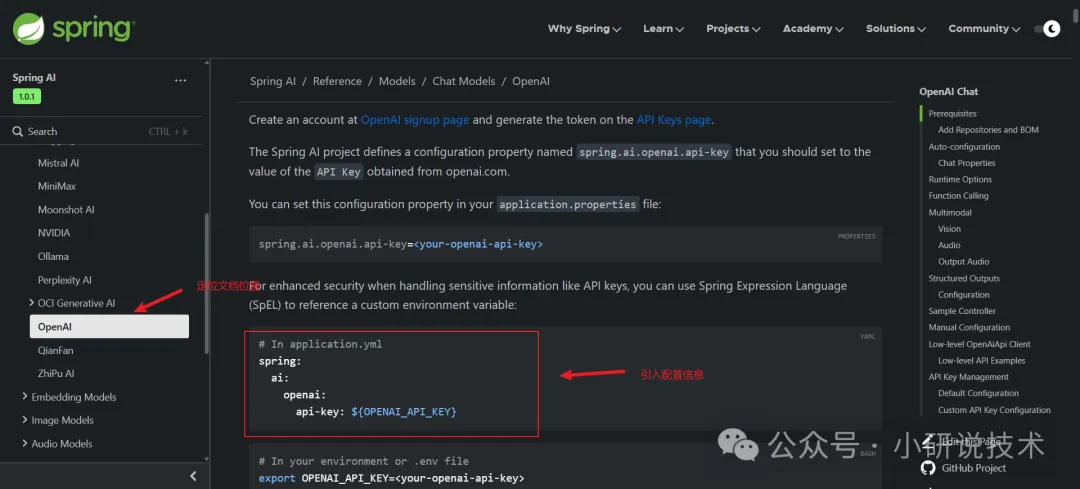Open the Projects menu

pyautogui.click(x=733, y=28)
